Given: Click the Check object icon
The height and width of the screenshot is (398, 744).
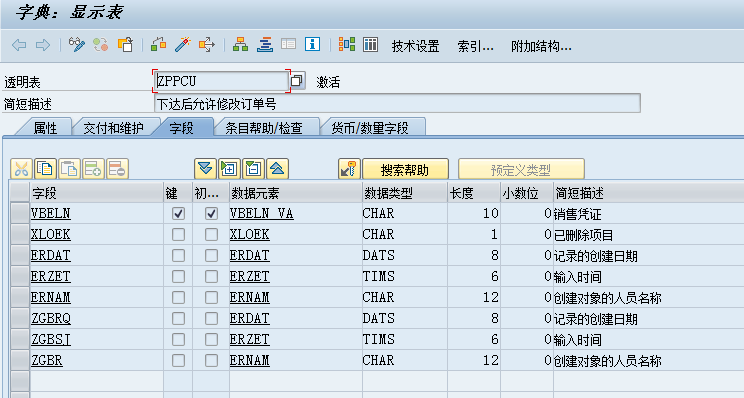Looking at the screenshot, I should (158, 45).
